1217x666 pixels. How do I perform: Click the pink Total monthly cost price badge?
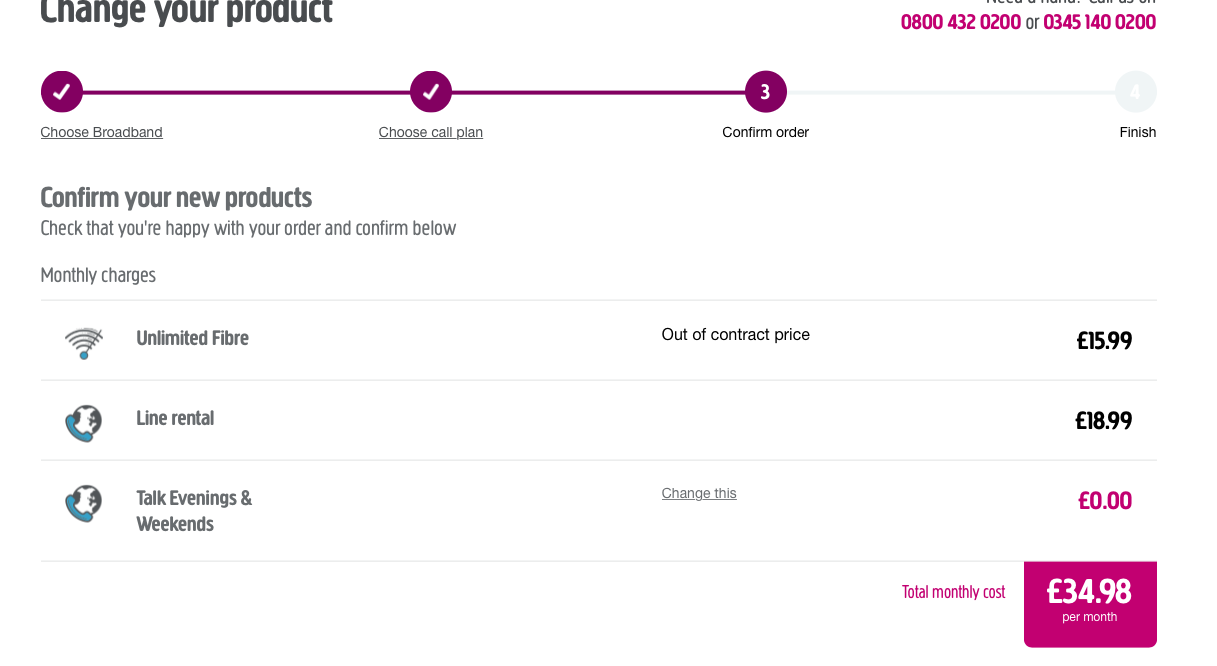[x=1090, y=604]
